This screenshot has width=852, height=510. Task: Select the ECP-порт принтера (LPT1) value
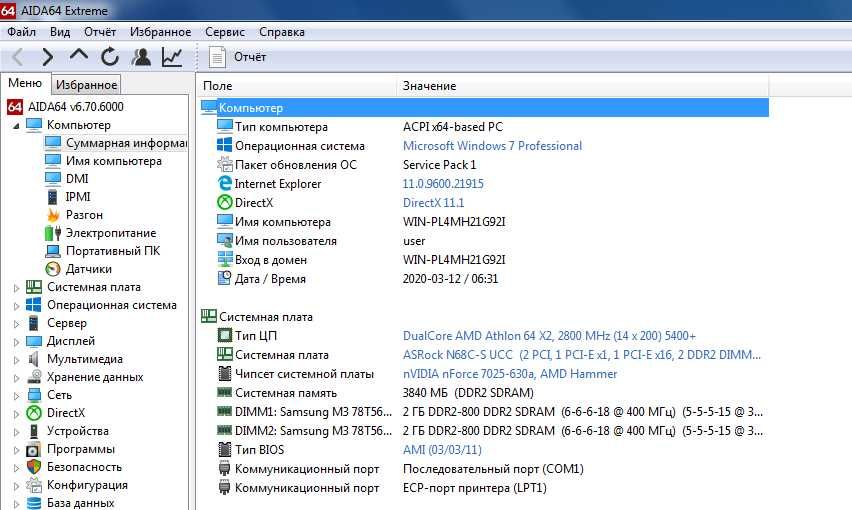click(474, 488)
